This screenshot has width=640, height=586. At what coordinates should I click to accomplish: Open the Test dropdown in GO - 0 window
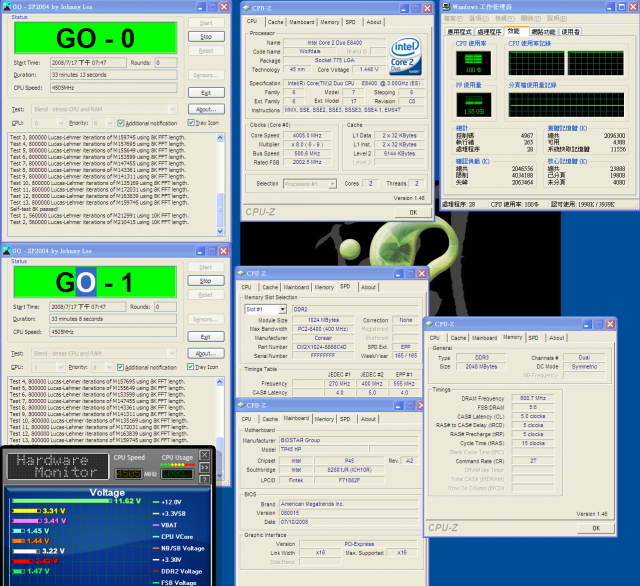pyautogui.click(x=172, y=109)
